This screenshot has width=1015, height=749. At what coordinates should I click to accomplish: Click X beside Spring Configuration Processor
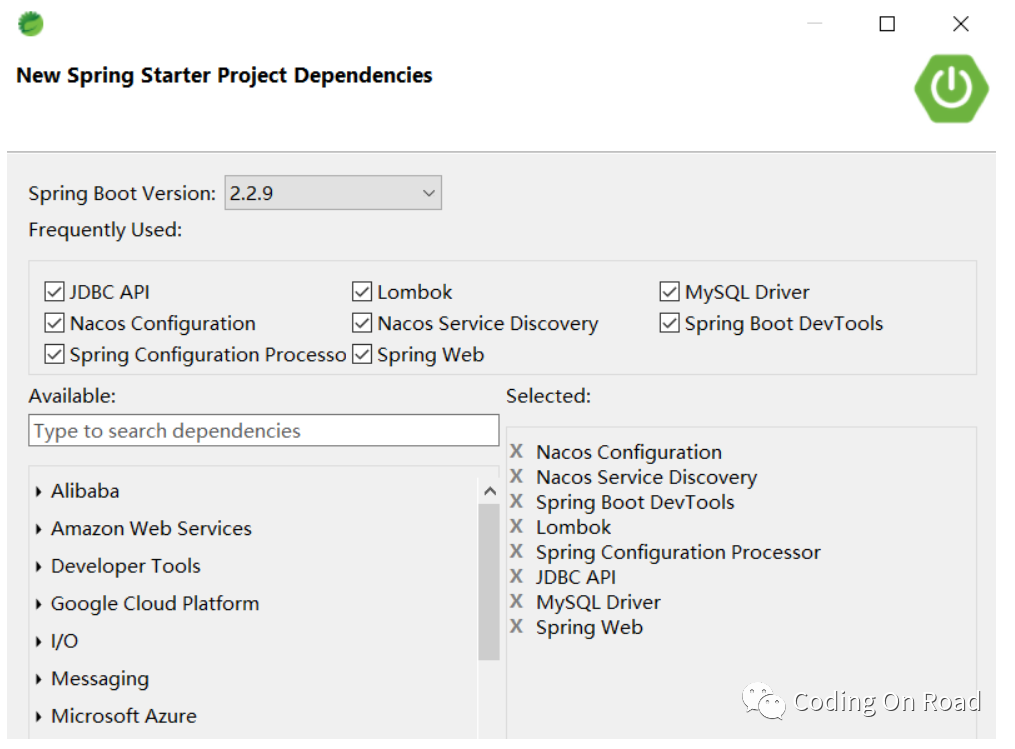coord(516,552)
